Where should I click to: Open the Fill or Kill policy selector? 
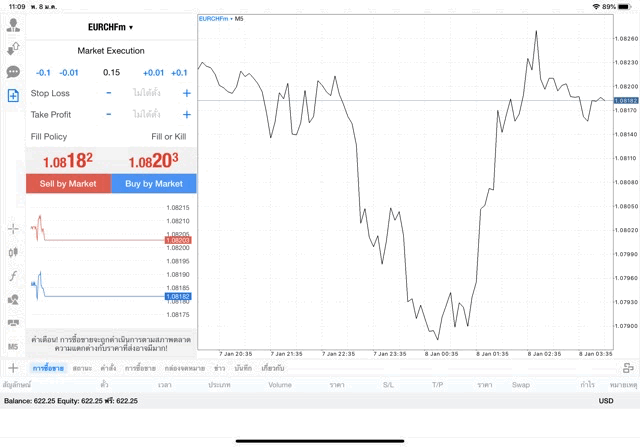point(168,136)
